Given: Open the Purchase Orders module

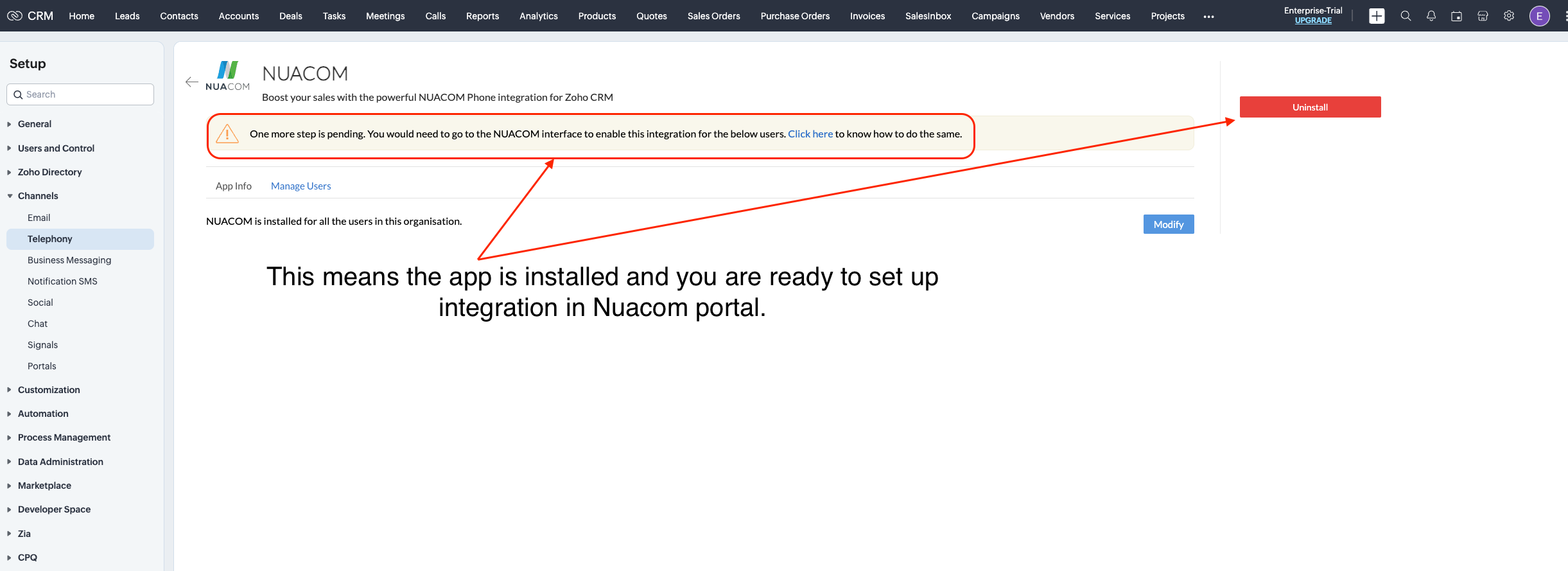Looking at the screenshot, I should [795, 16].
